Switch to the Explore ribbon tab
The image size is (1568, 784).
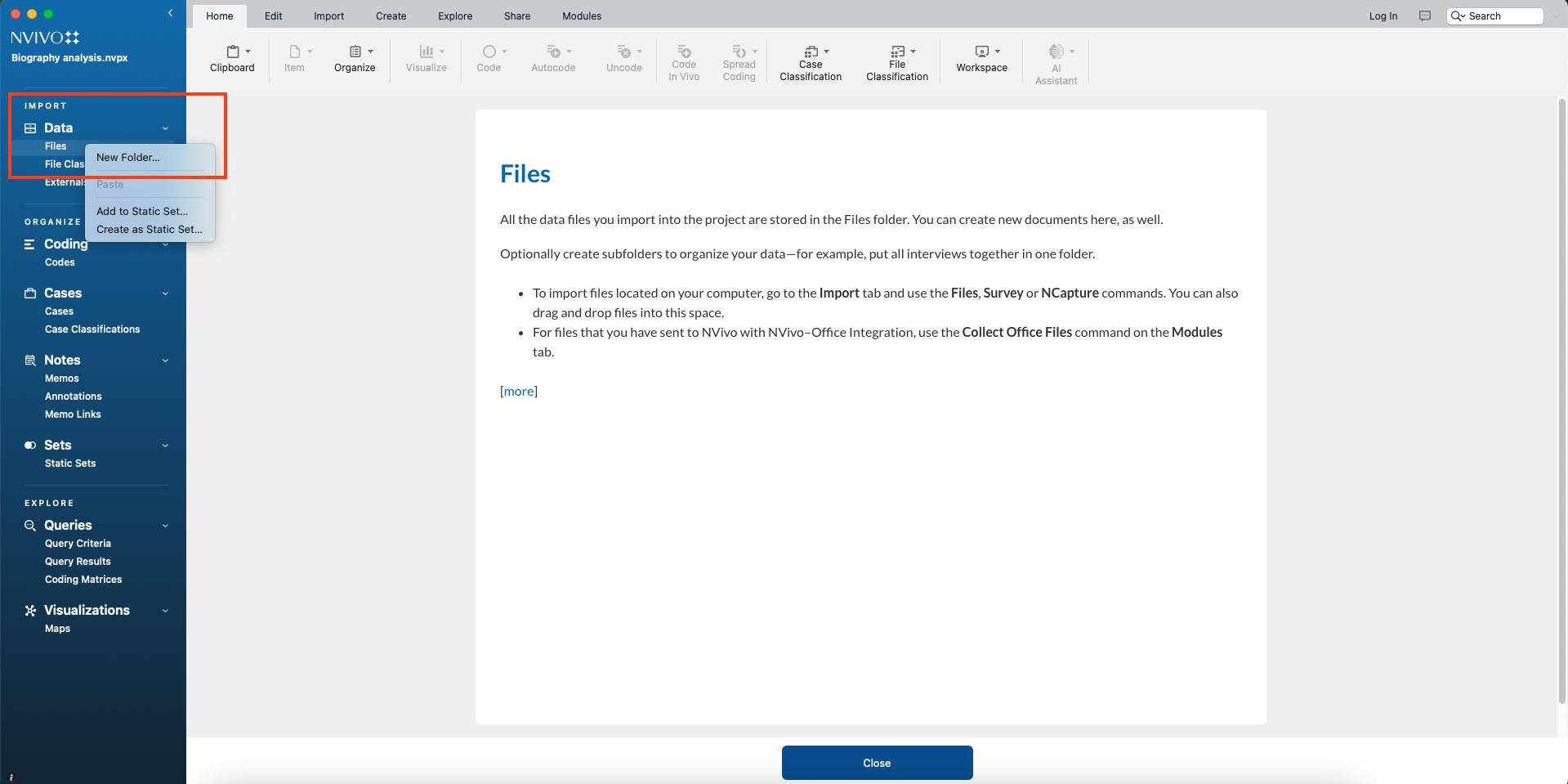click(x=454, y=16)
